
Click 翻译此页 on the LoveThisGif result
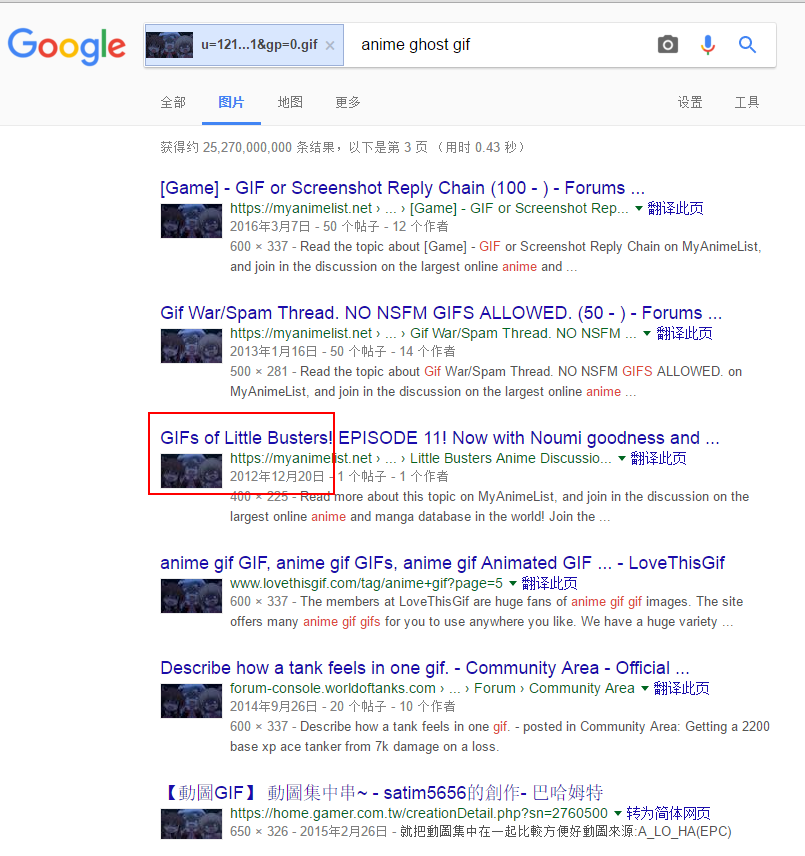(x=550, y=584)
